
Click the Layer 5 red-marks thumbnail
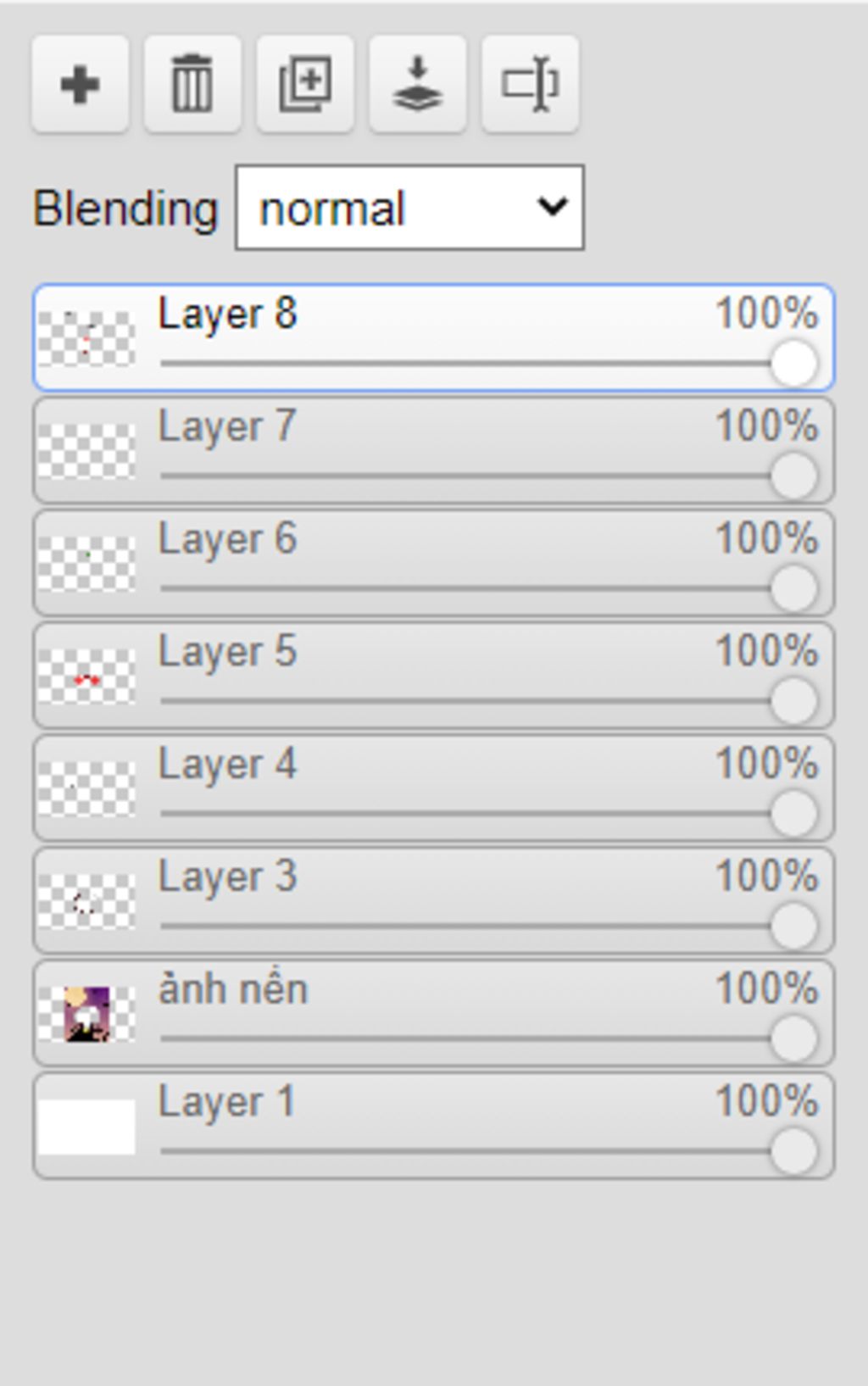click(86, 676)
